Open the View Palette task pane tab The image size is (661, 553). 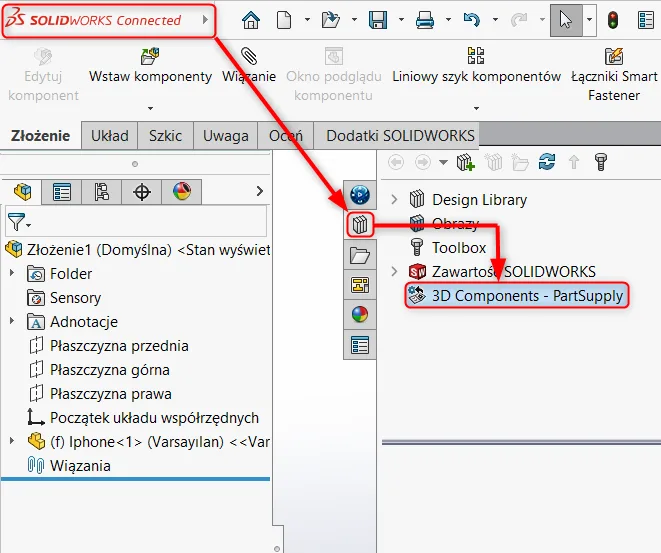[360, 285]
